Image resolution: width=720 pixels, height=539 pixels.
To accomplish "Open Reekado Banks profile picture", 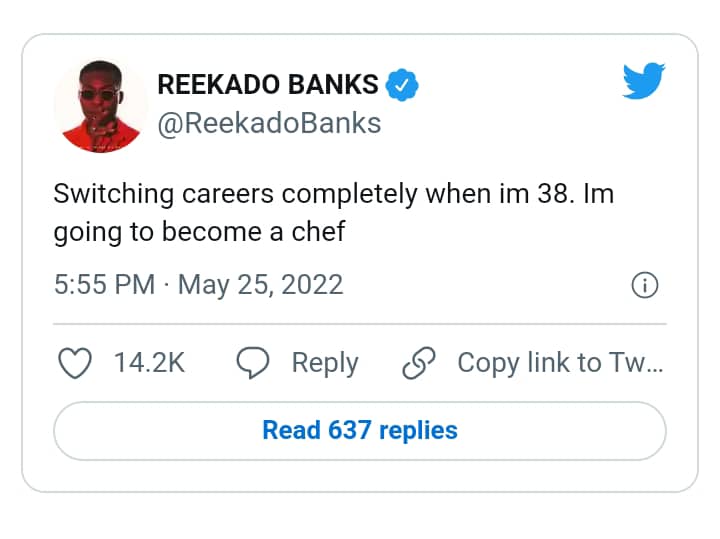I will click(99, 106).
